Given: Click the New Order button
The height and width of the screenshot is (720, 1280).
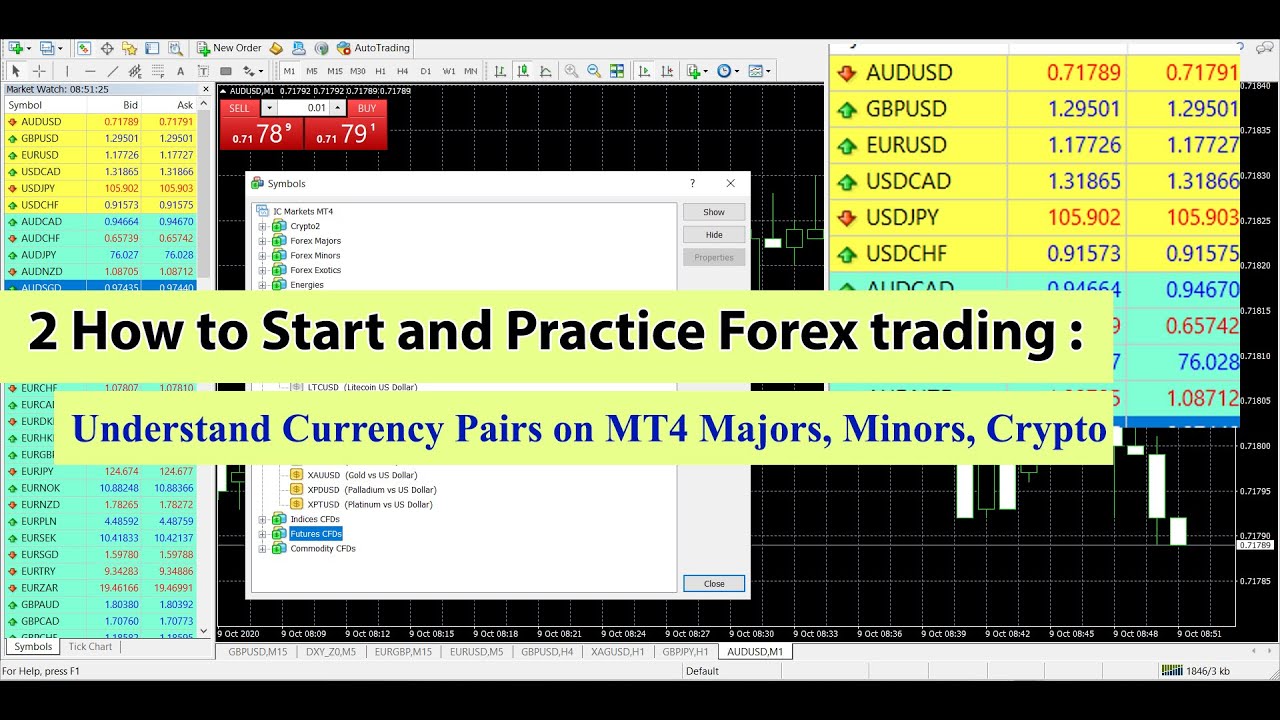Looking at the screenshot, I should 229,48.
